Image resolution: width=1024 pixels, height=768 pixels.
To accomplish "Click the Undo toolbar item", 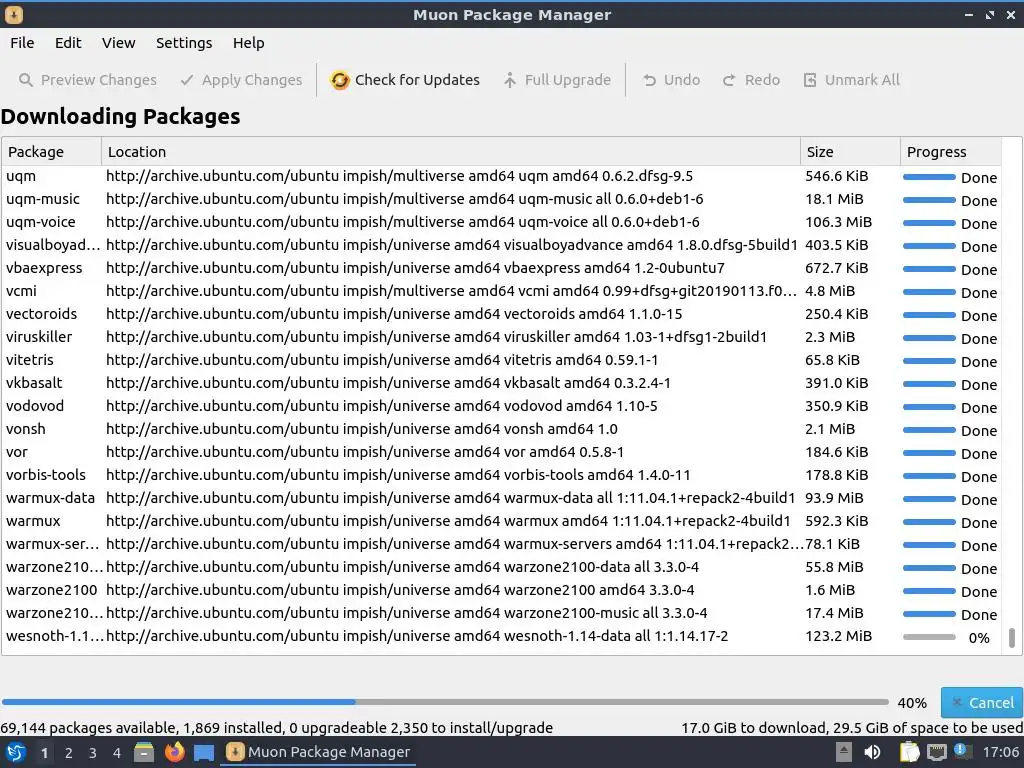I will click(671, 80).
